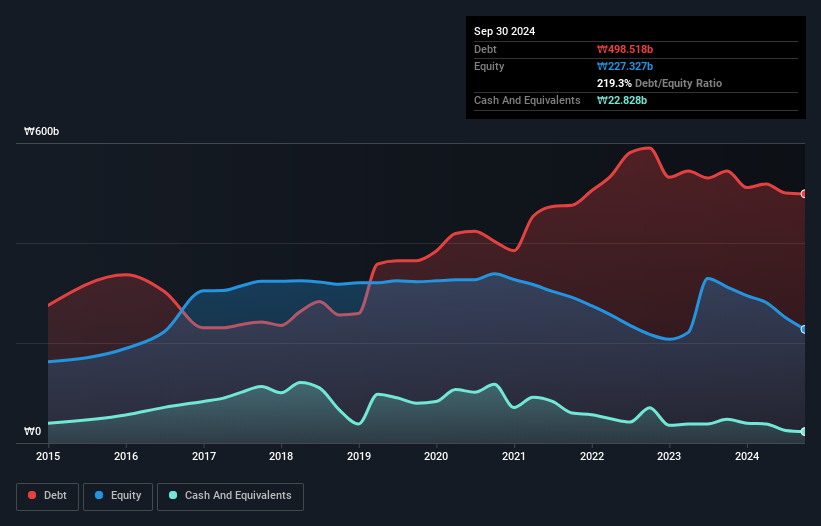Click the 2022 x-axis label

(592, 456)
